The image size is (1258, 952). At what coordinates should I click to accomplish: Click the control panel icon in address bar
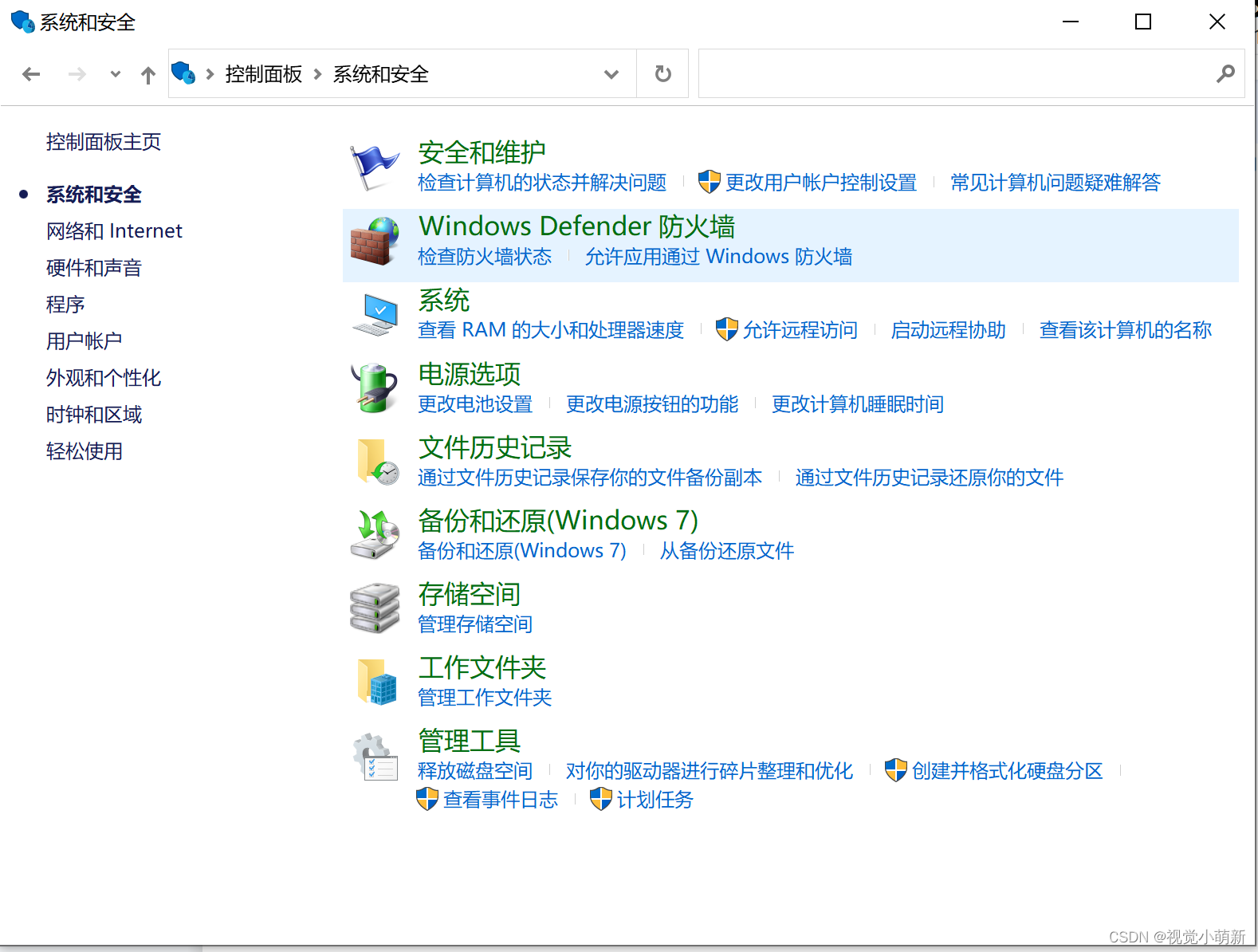click(183, 73)
